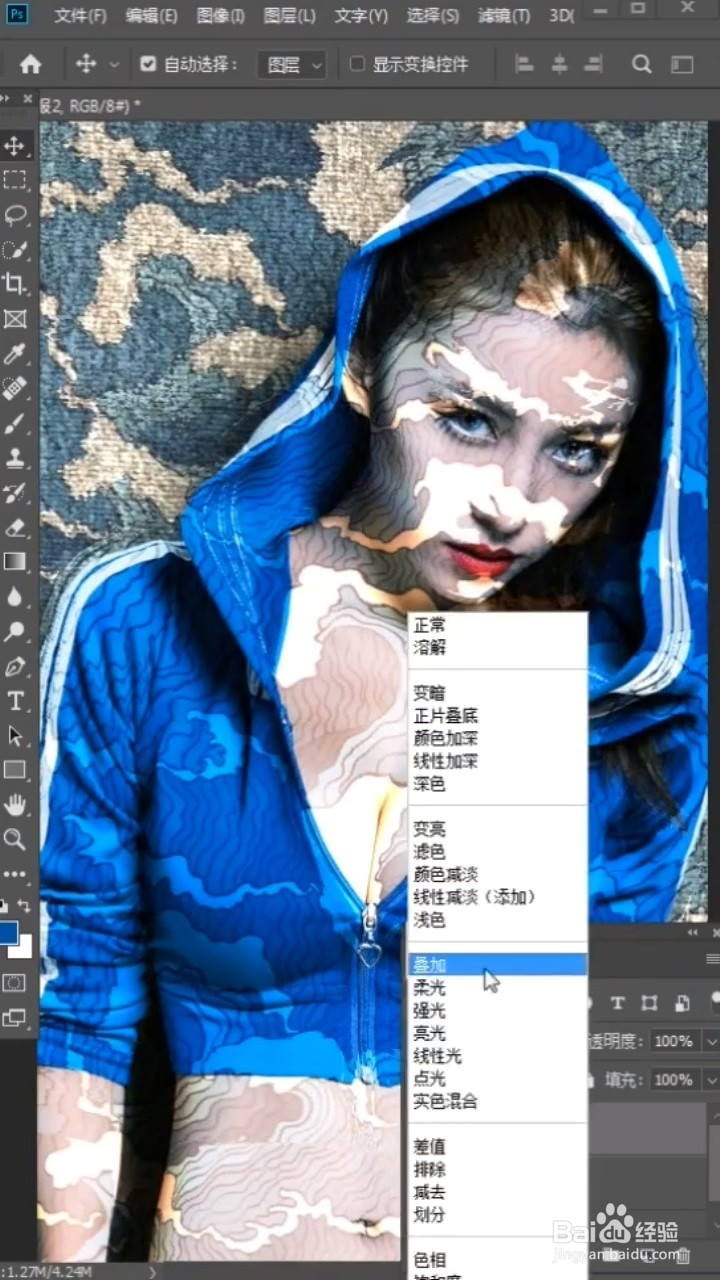Viewport: 720px width, 1280px height.
Task: Open the workspace switcher icon
Action: click(682, 64)
